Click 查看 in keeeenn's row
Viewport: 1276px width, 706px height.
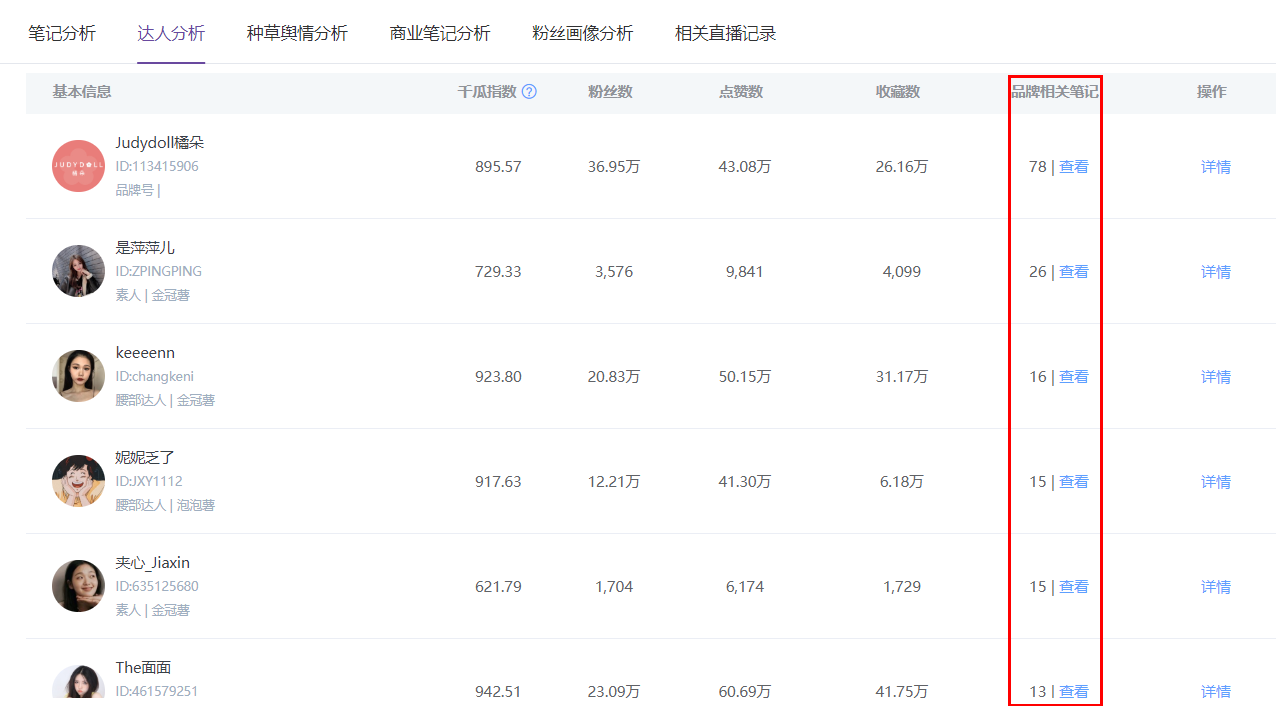click(1073, 377)
